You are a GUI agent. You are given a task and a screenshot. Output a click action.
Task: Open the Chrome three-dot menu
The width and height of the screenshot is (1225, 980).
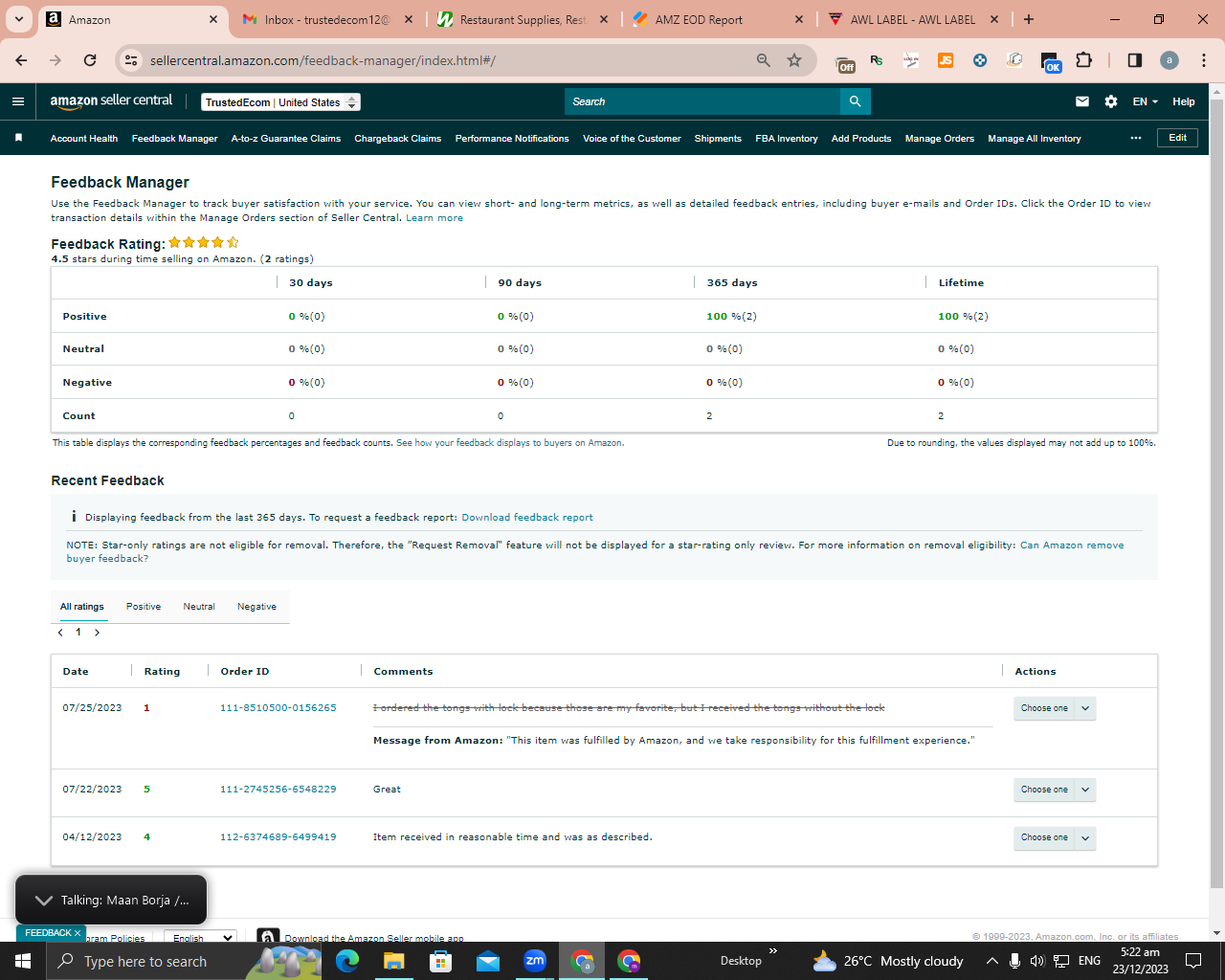[1204, 60]
